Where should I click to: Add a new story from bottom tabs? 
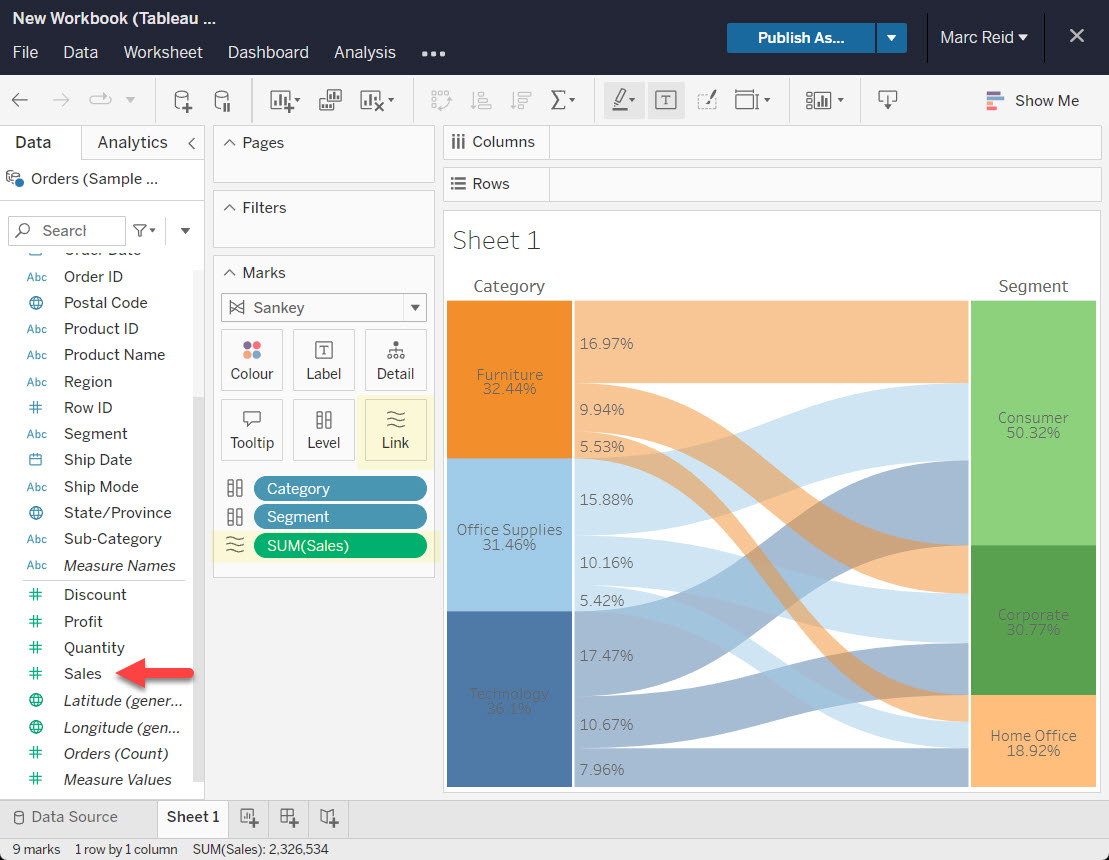point(329,817)
